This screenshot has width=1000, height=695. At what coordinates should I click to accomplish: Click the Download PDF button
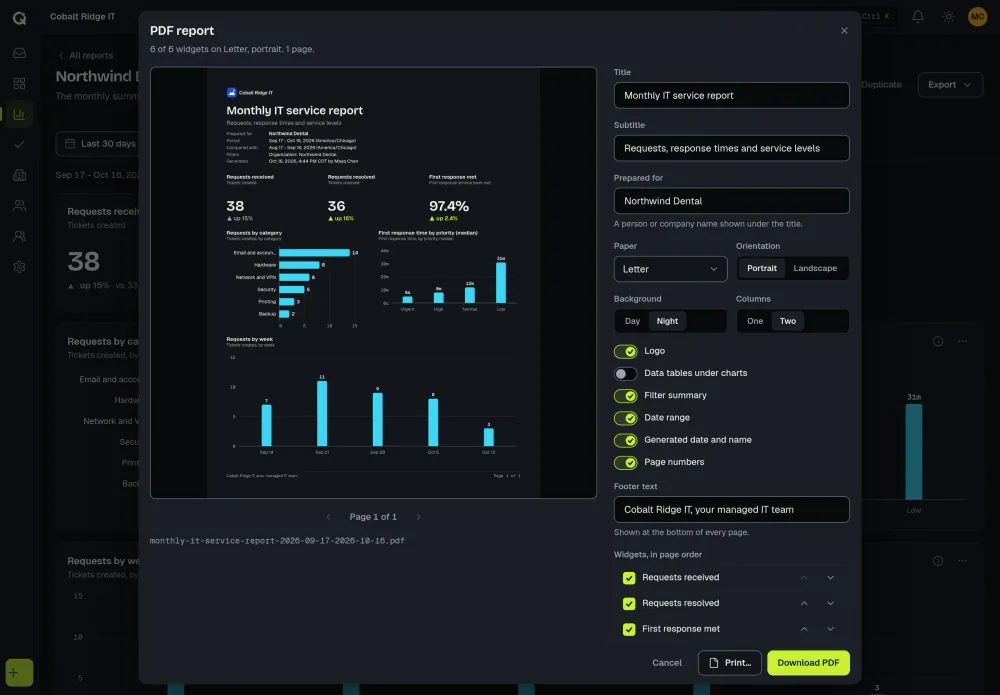pos(808,663)
